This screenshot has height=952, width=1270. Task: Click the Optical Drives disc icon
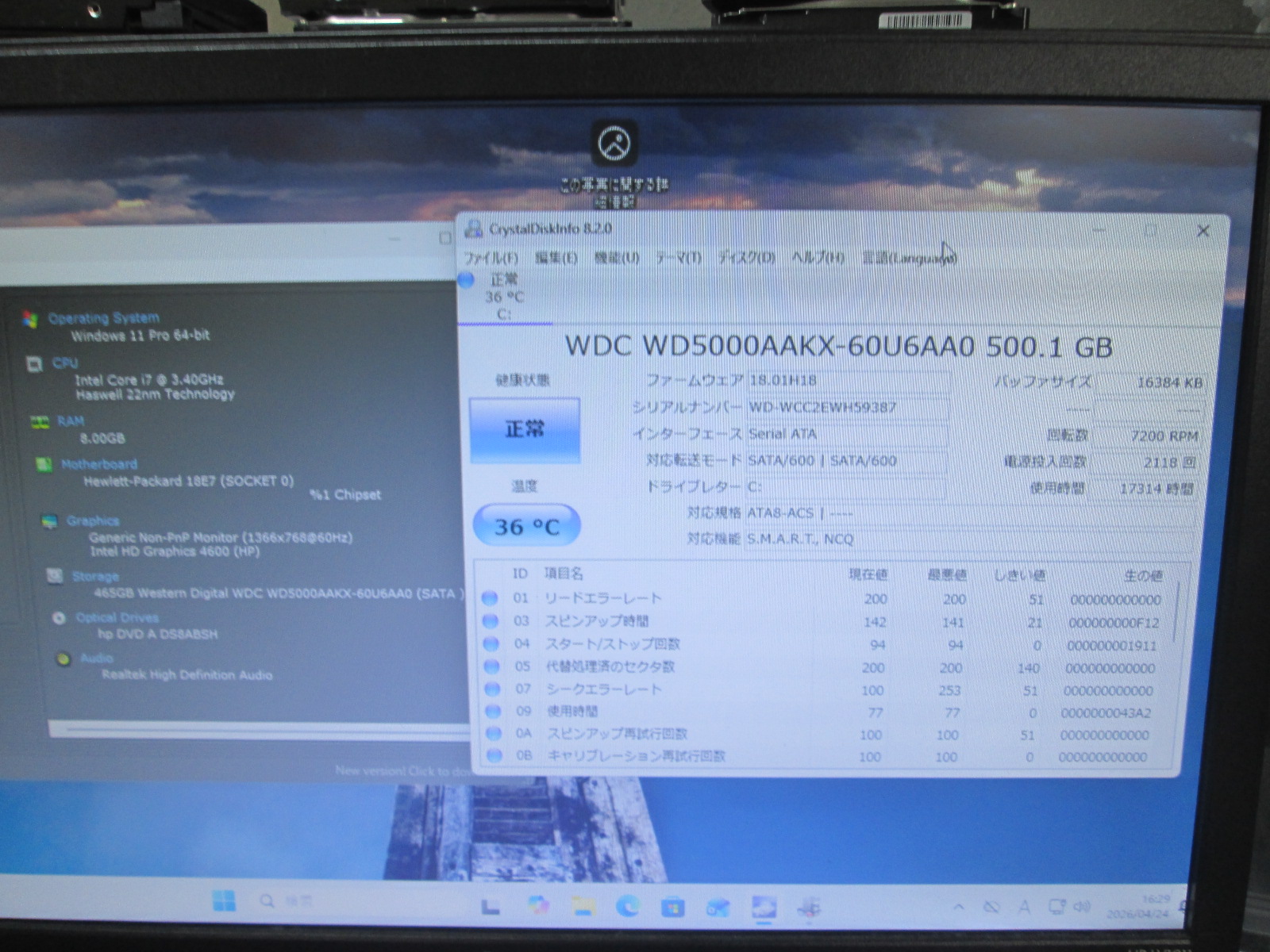point(59,618)
